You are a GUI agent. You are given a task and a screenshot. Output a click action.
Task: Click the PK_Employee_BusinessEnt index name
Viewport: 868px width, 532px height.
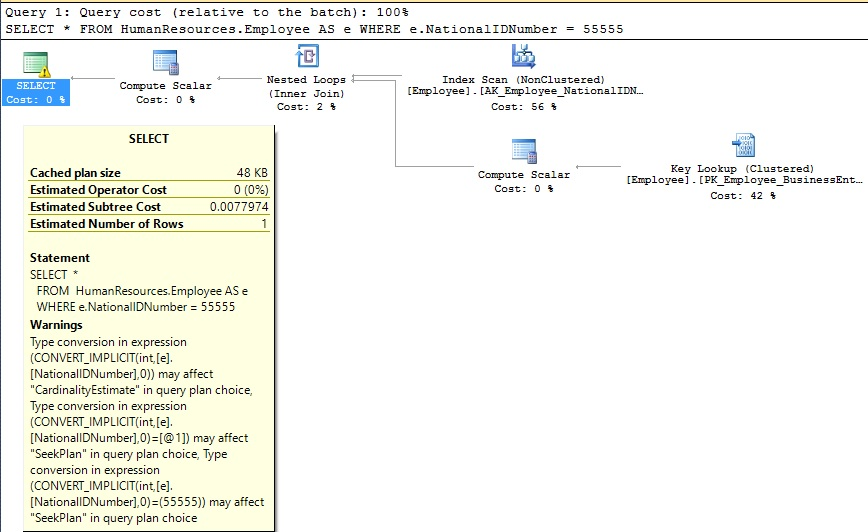click(745, 180)
